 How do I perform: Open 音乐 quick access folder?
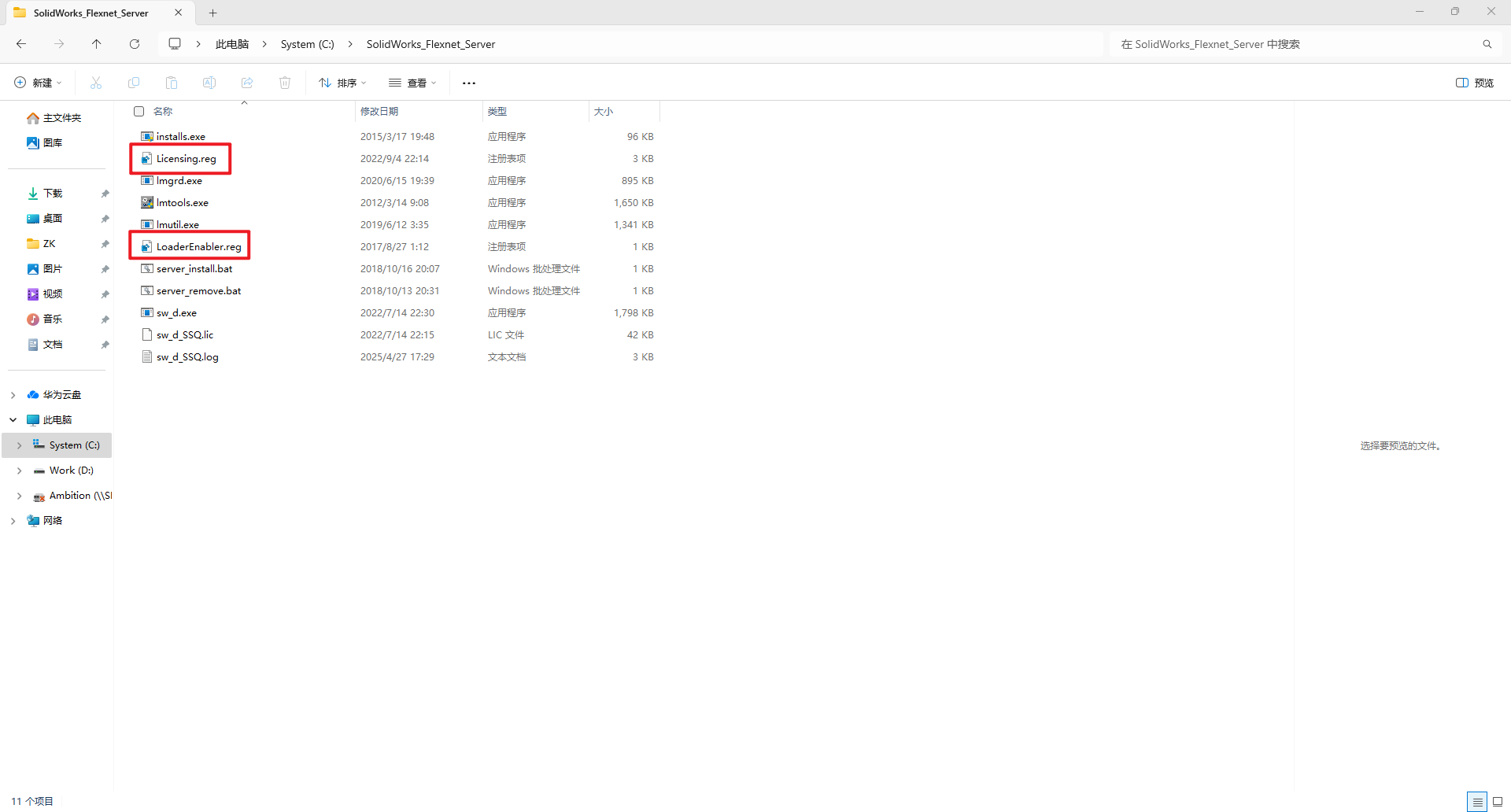click(x=46, y=319)
